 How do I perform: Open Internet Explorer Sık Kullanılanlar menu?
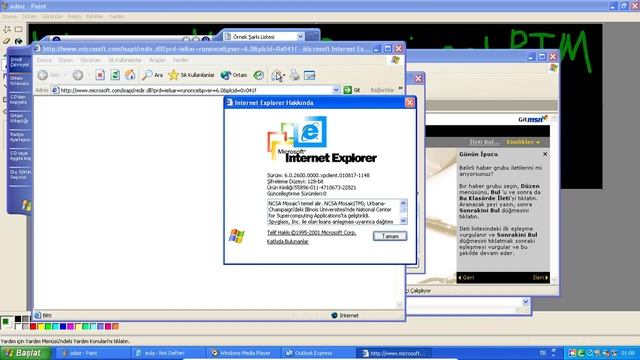(x=124, y=60)
